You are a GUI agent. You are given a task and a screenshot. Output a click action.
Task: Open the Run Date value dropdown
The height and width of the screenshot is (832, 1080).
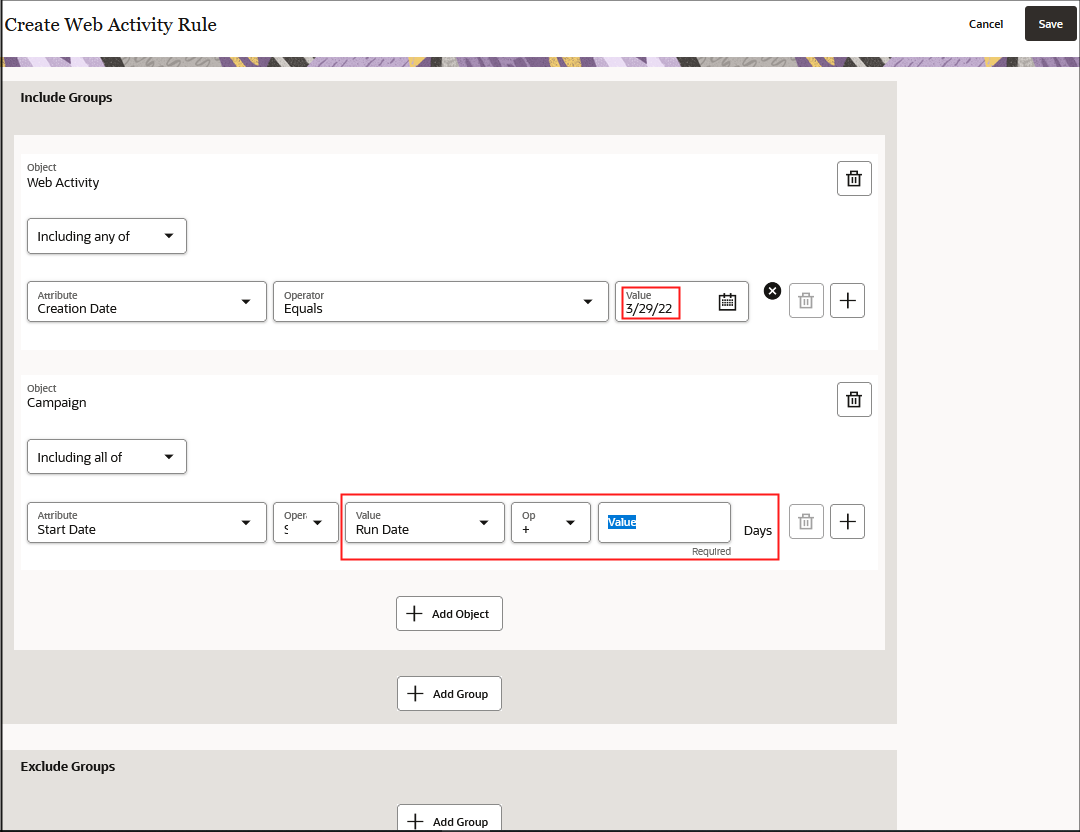425,523
